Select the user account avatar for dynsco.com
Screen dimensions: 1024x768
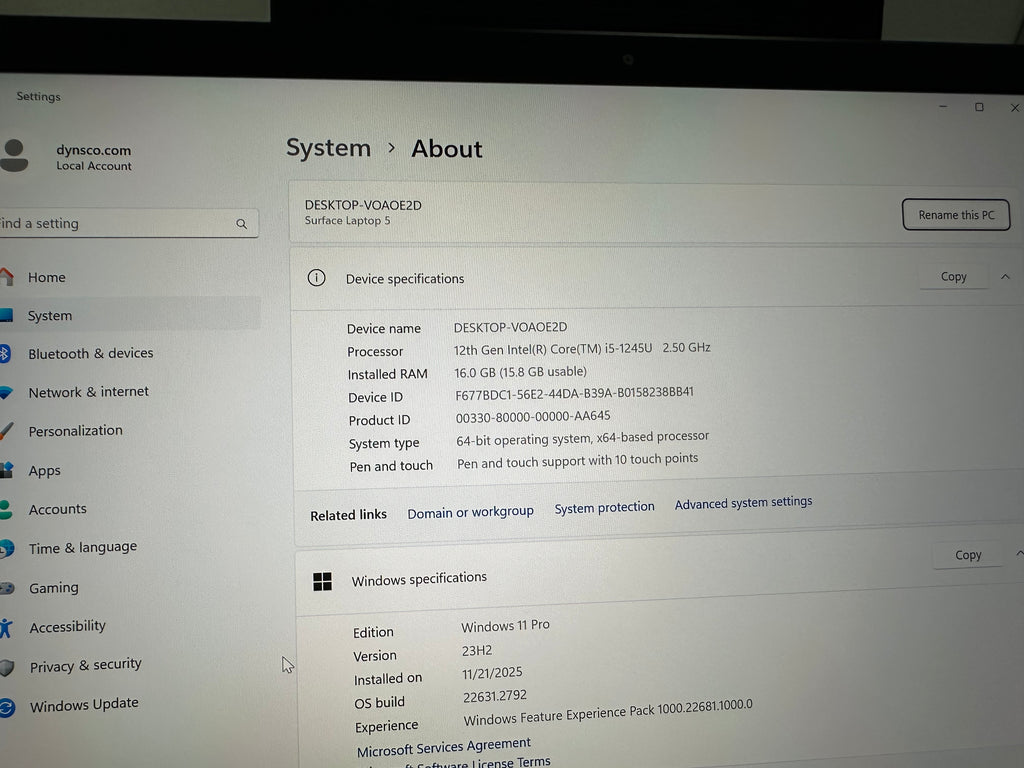tap(16, 157)
